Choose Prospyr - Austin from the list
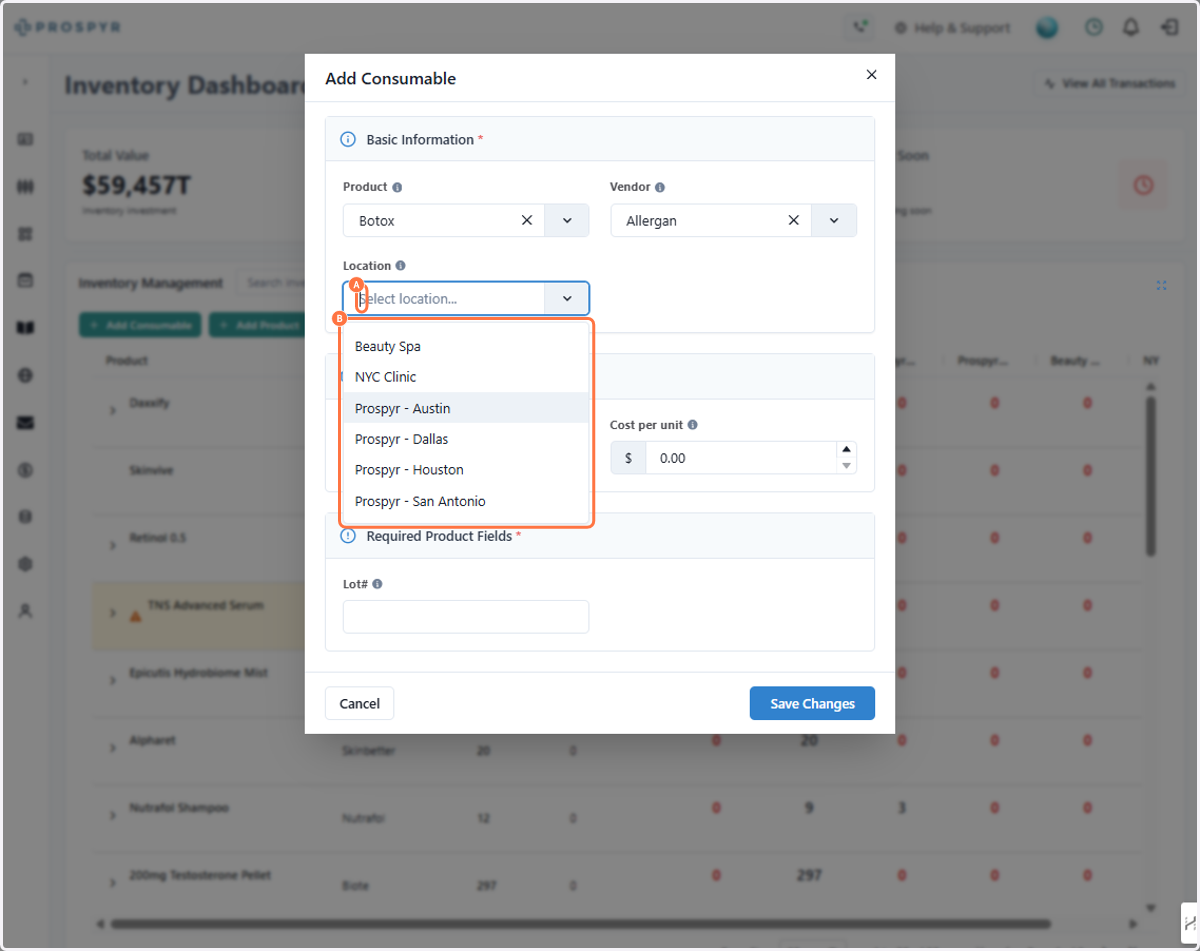 466,408
